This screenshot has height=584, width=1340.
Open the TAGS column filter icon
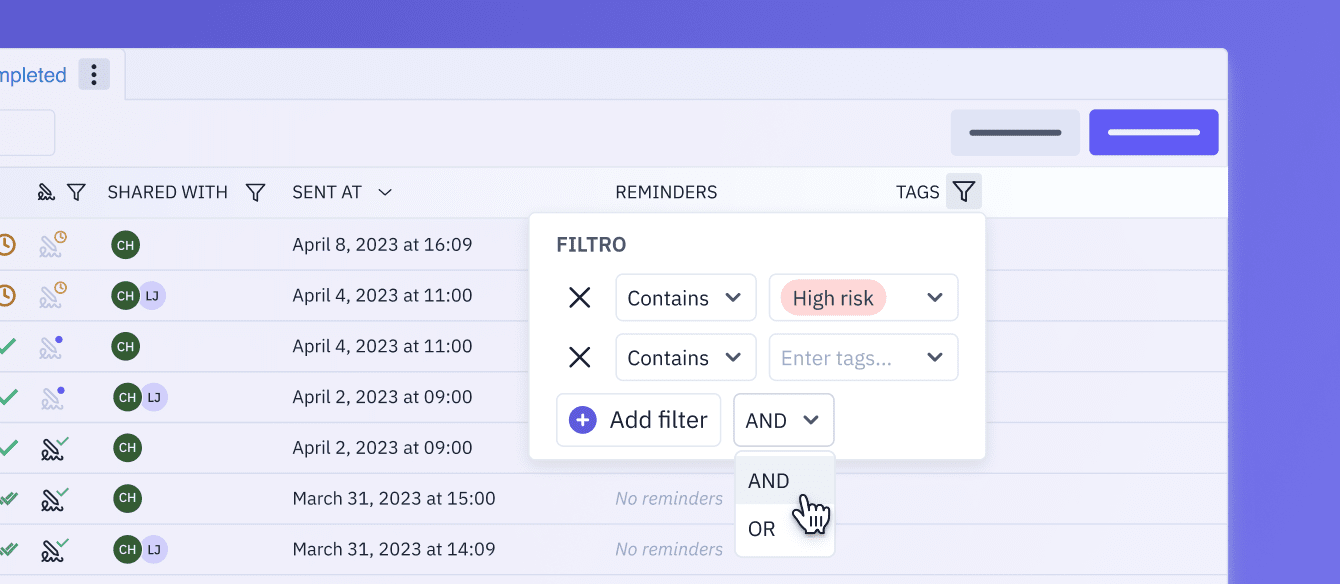(964, 191)
